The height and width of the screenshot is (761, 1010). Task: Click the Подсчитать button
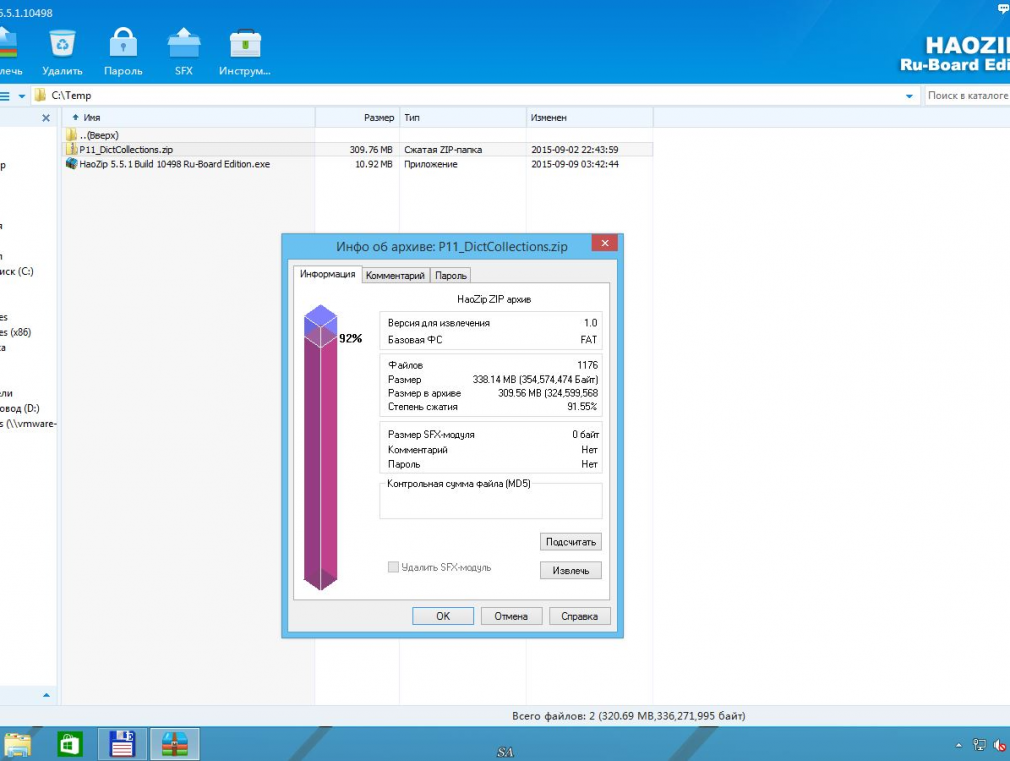(x=571, y=542)
